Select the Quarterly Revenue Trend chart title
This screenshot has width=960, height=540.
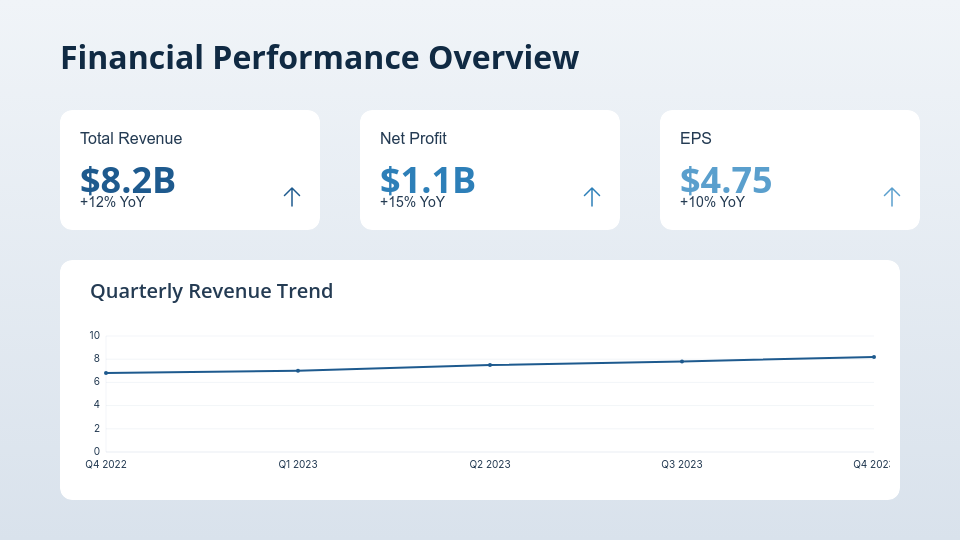[211, 291]
